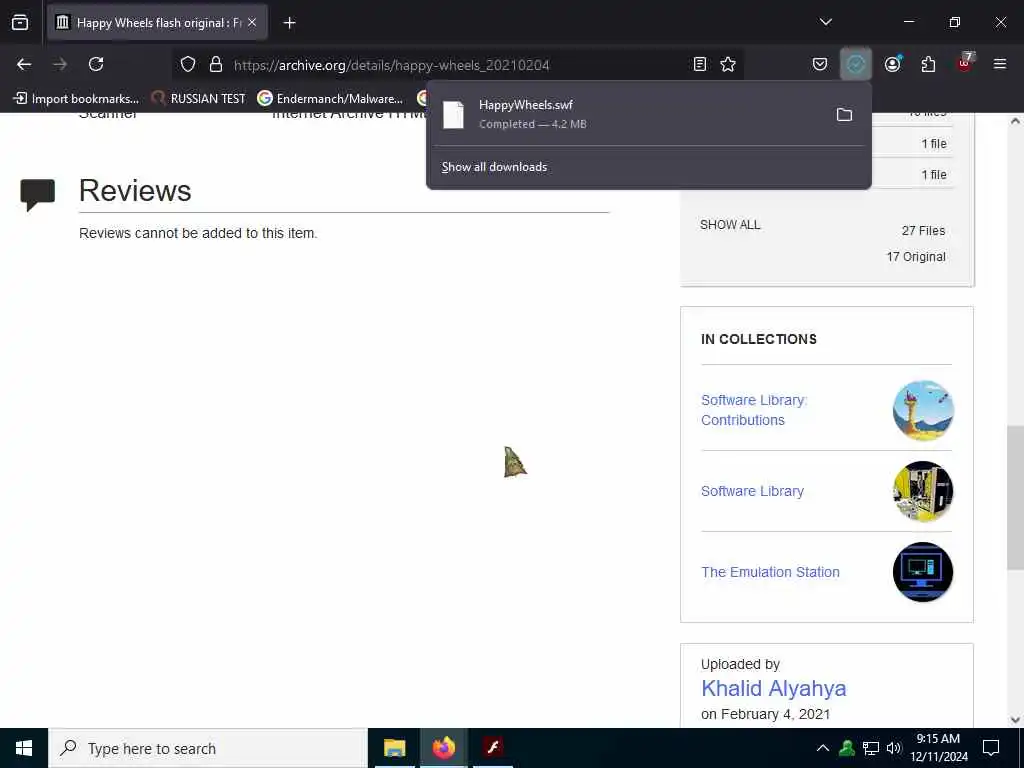Open RUSSIAN TEST bookmark
Screen dimensions: 1024x768
click(199, 99)
